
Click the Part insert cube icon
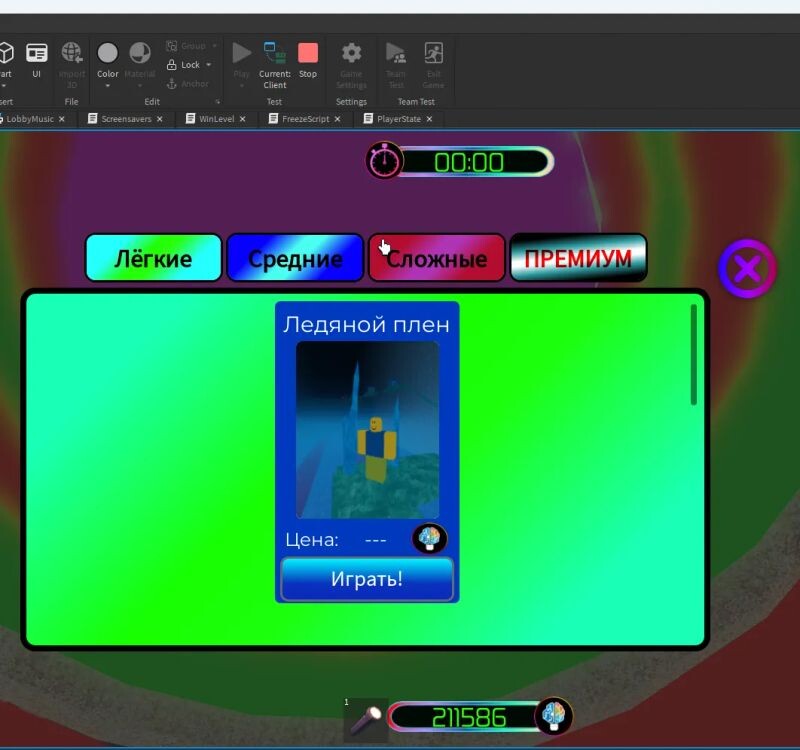pos(5,54)
